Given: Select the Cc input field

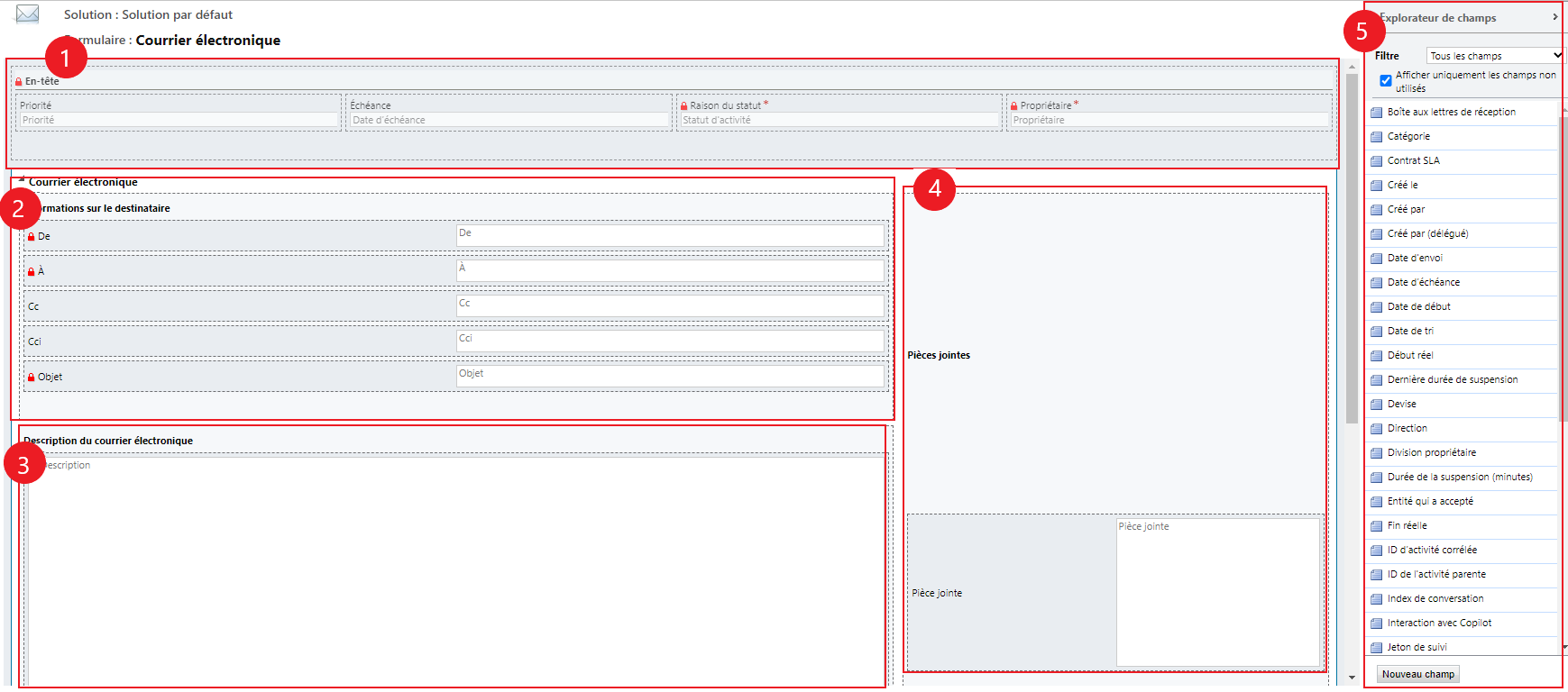Looking at the screenshot, I should pos(670,306).
